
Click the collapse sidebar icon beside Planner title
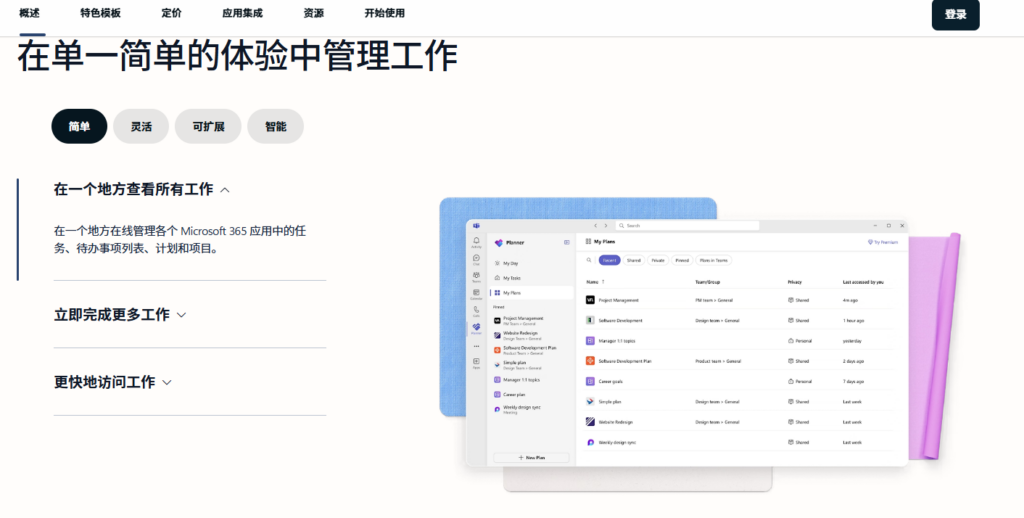[567, 242]
